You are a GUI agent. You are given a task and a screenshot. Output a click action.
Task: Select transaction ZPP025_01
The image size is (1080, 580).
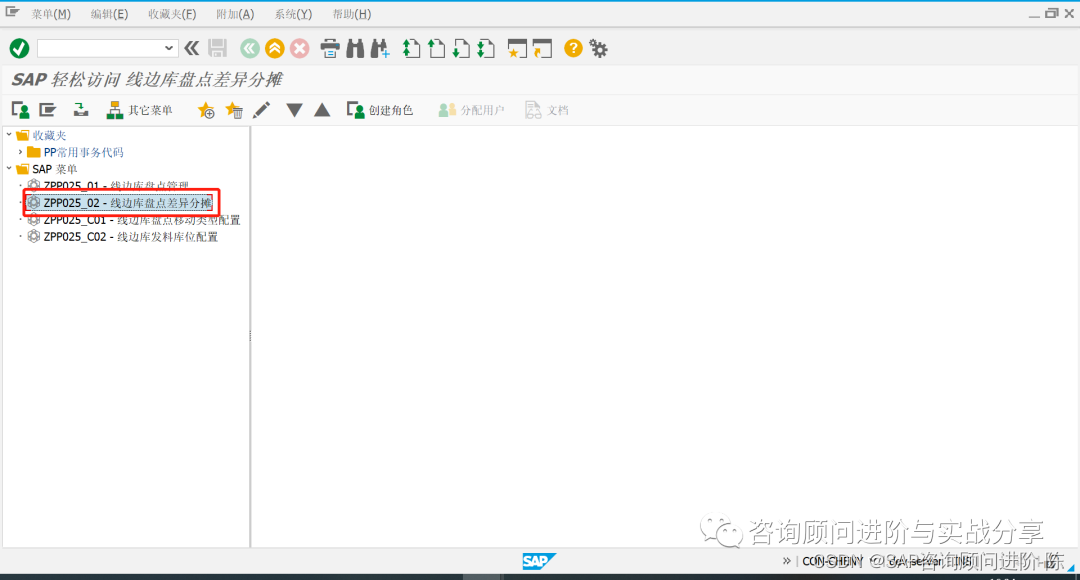(116, 185)
